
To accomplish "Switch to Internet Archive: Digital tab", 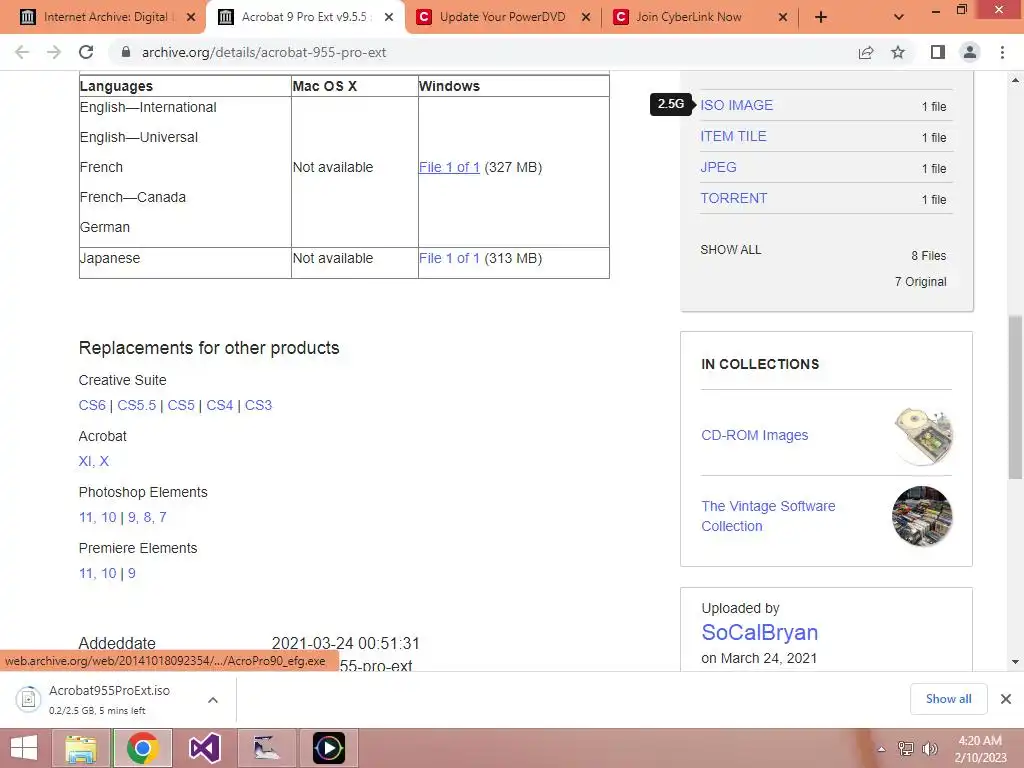I will click(x=104, y=17).
